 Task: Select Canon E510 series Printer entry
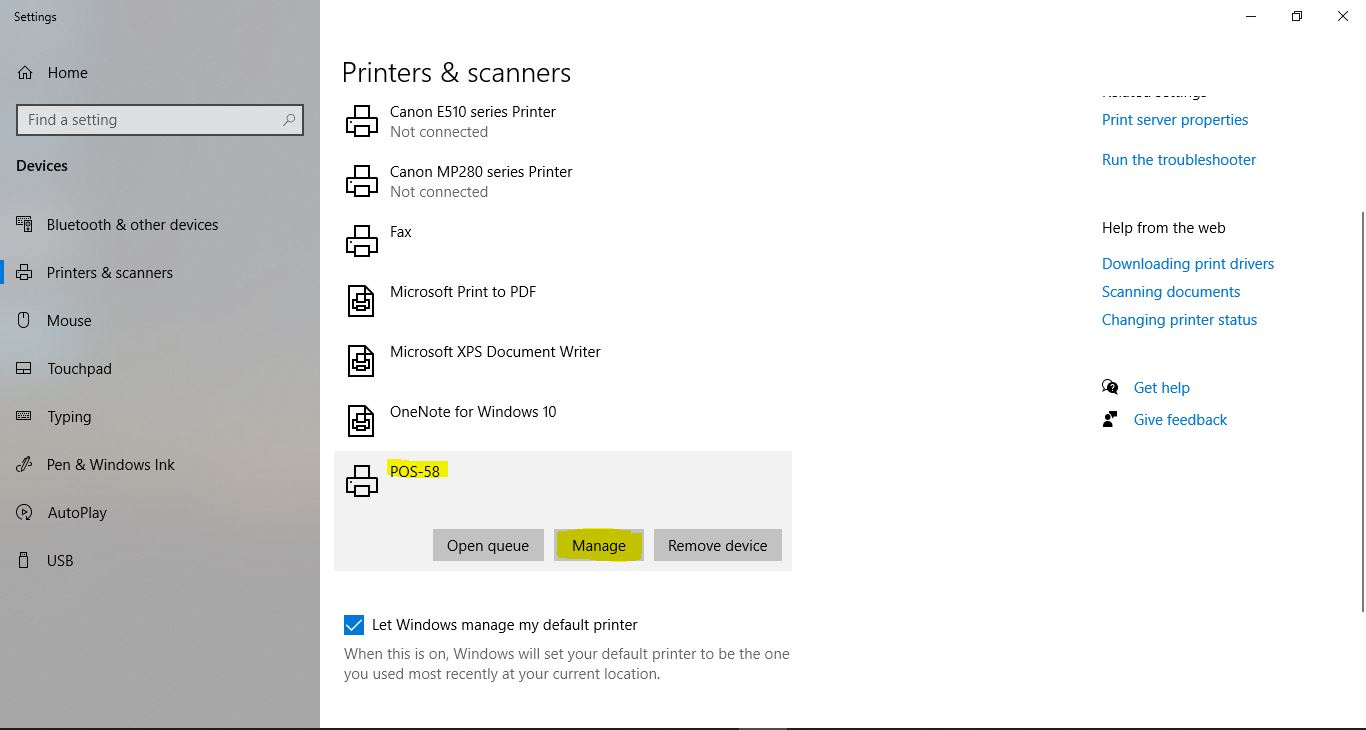coord(563,121)
